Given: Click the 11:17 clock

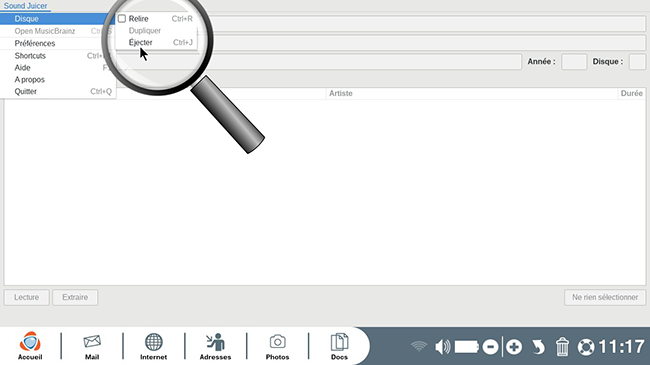Looking at the screenshot, I should (x=621, y=347).
